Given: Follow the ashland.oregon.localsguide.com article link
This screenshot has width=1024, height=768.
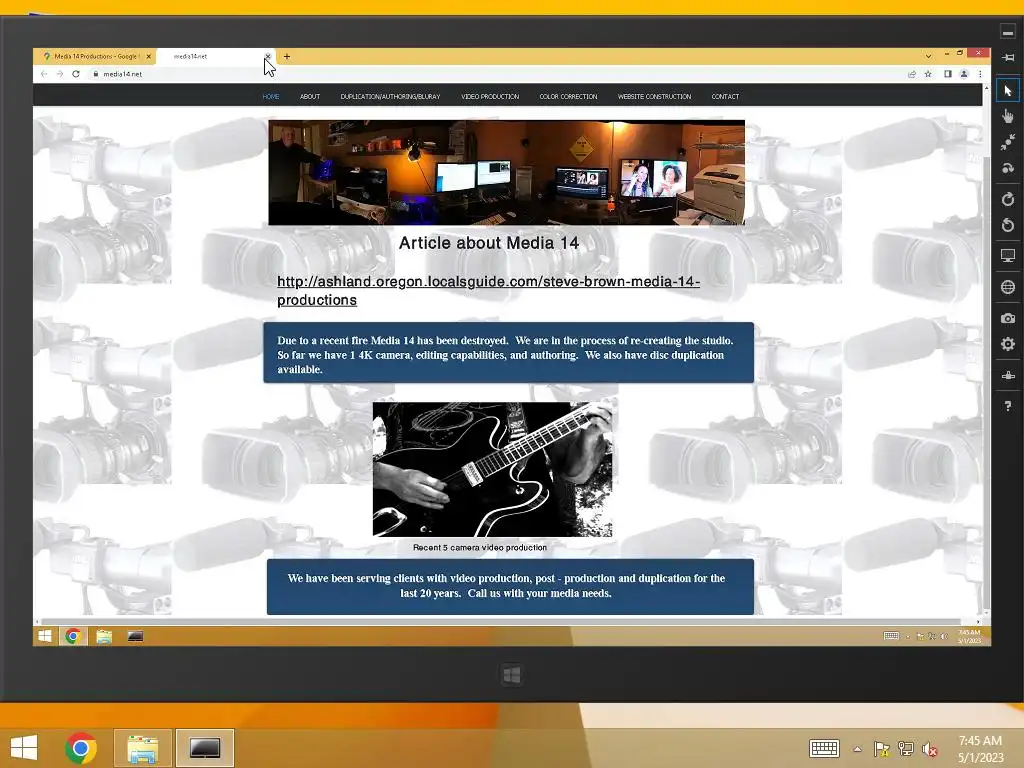Looking at the screenshot, I should coord(488,291).
